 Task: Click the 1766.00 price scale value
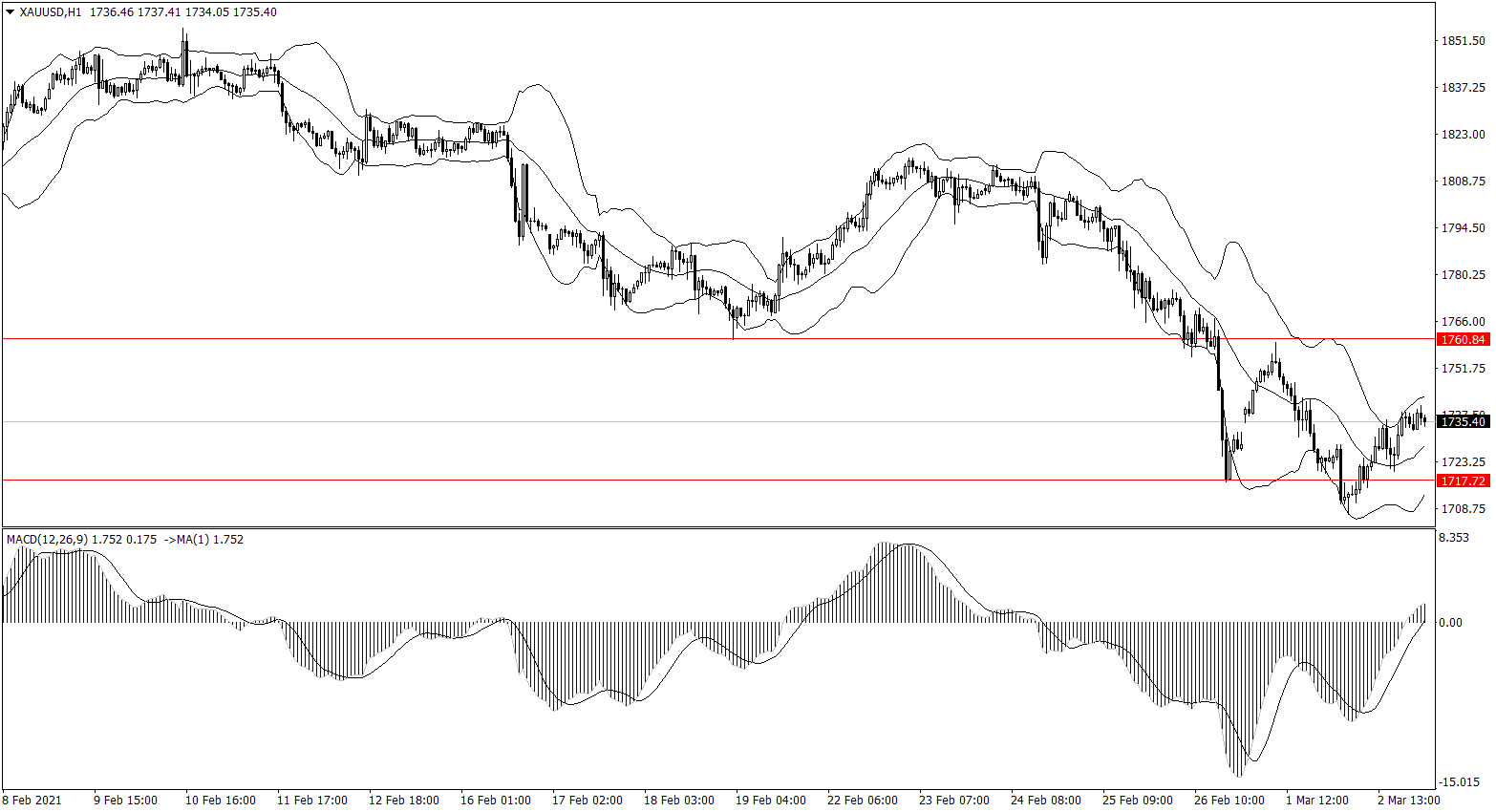click(x=1463, y=322)
